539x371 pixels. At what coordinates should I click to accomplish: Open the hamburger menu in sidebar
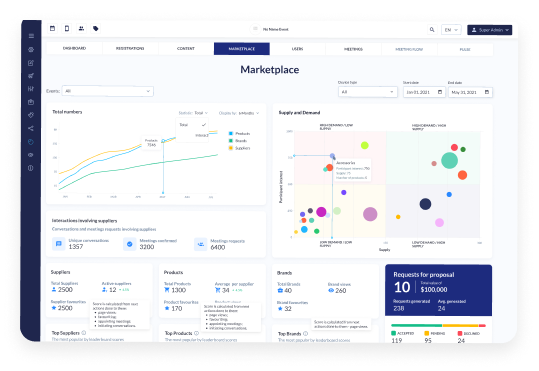(x=31, y=36)
